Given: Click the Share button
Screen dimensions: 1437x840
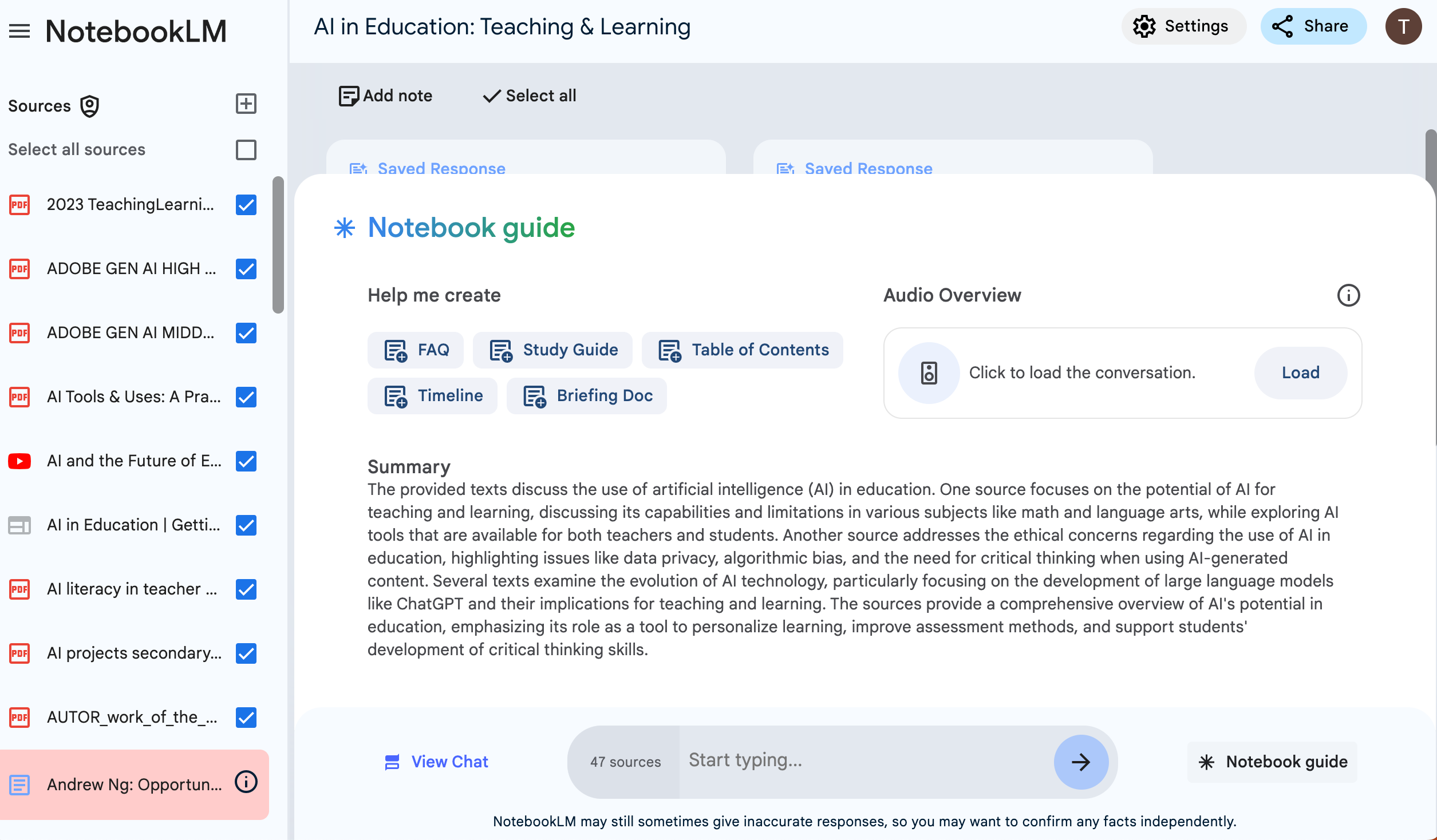Looking at the screenshot, I should [1313, 26].
